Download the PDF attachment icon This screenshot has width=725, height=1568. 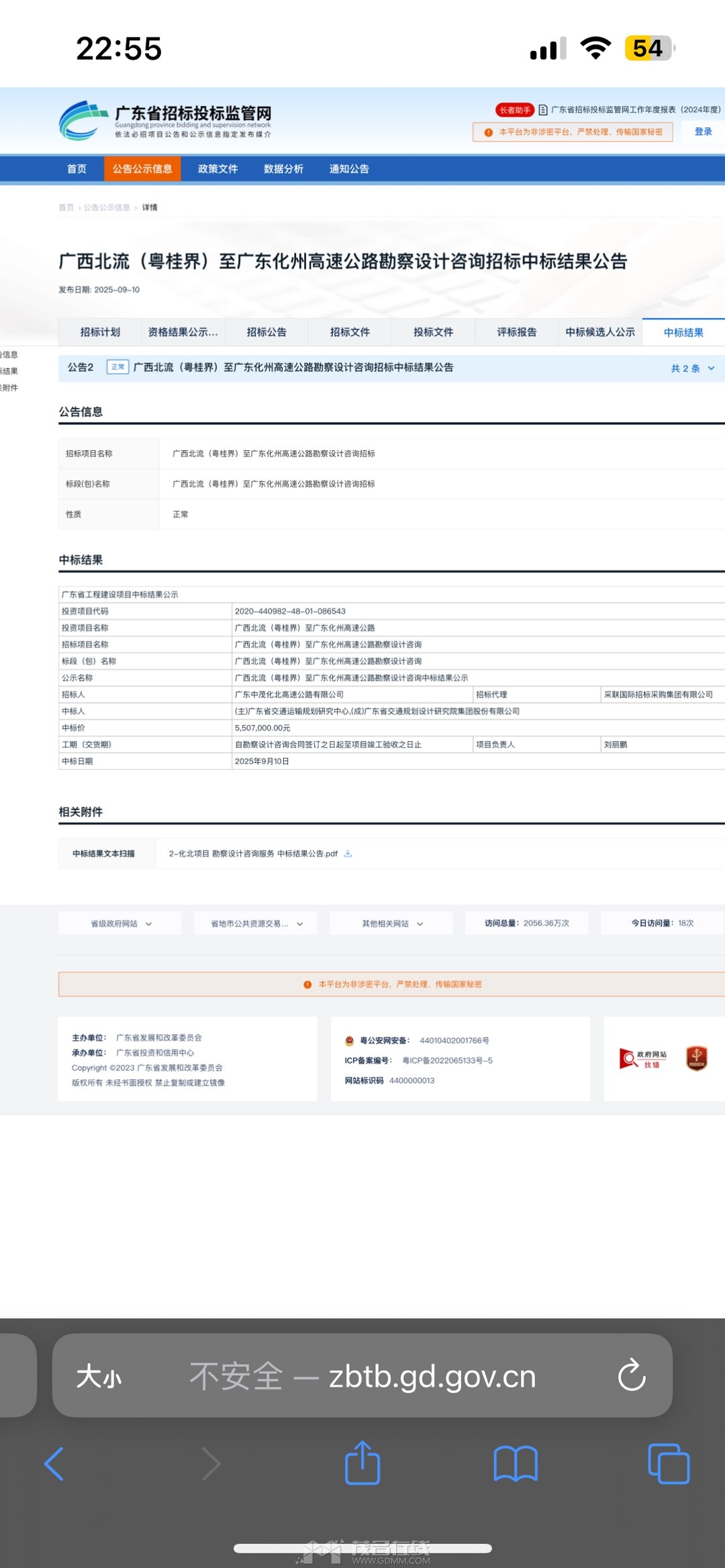coord(348,853)
